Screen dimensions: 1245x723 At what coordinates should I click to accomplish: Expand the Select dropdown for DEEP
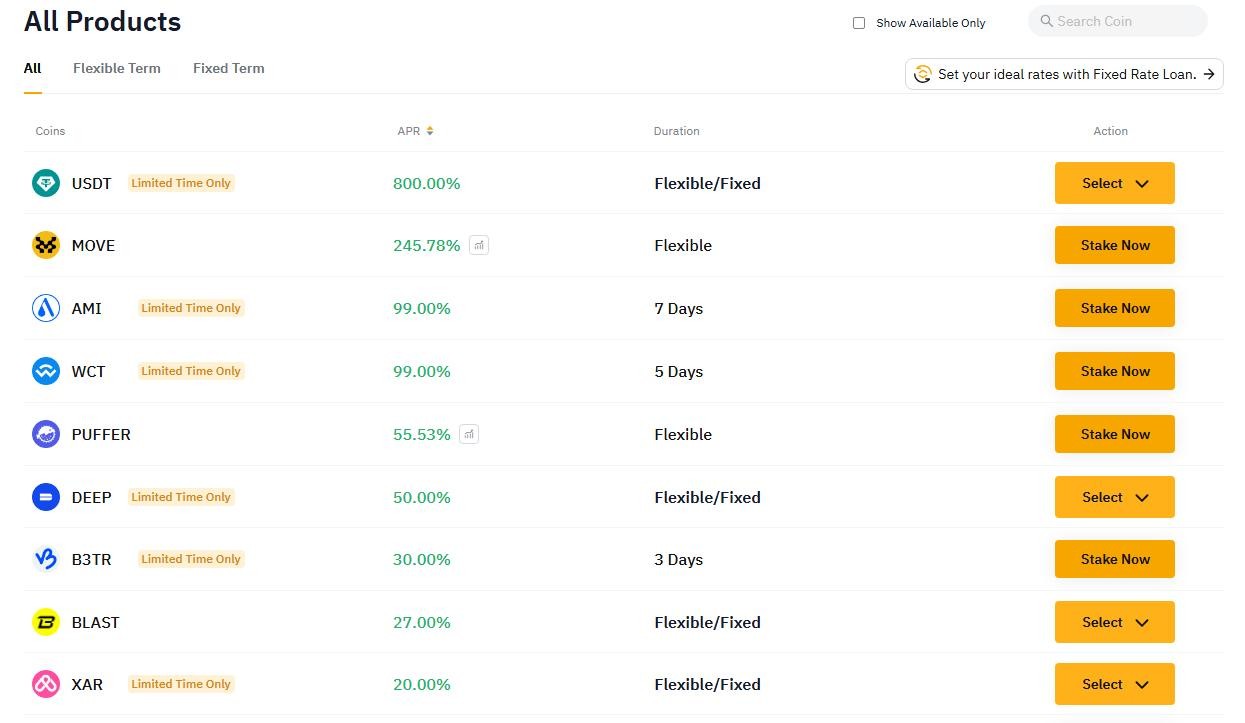pyautogui.click(x=1115, y=497)
